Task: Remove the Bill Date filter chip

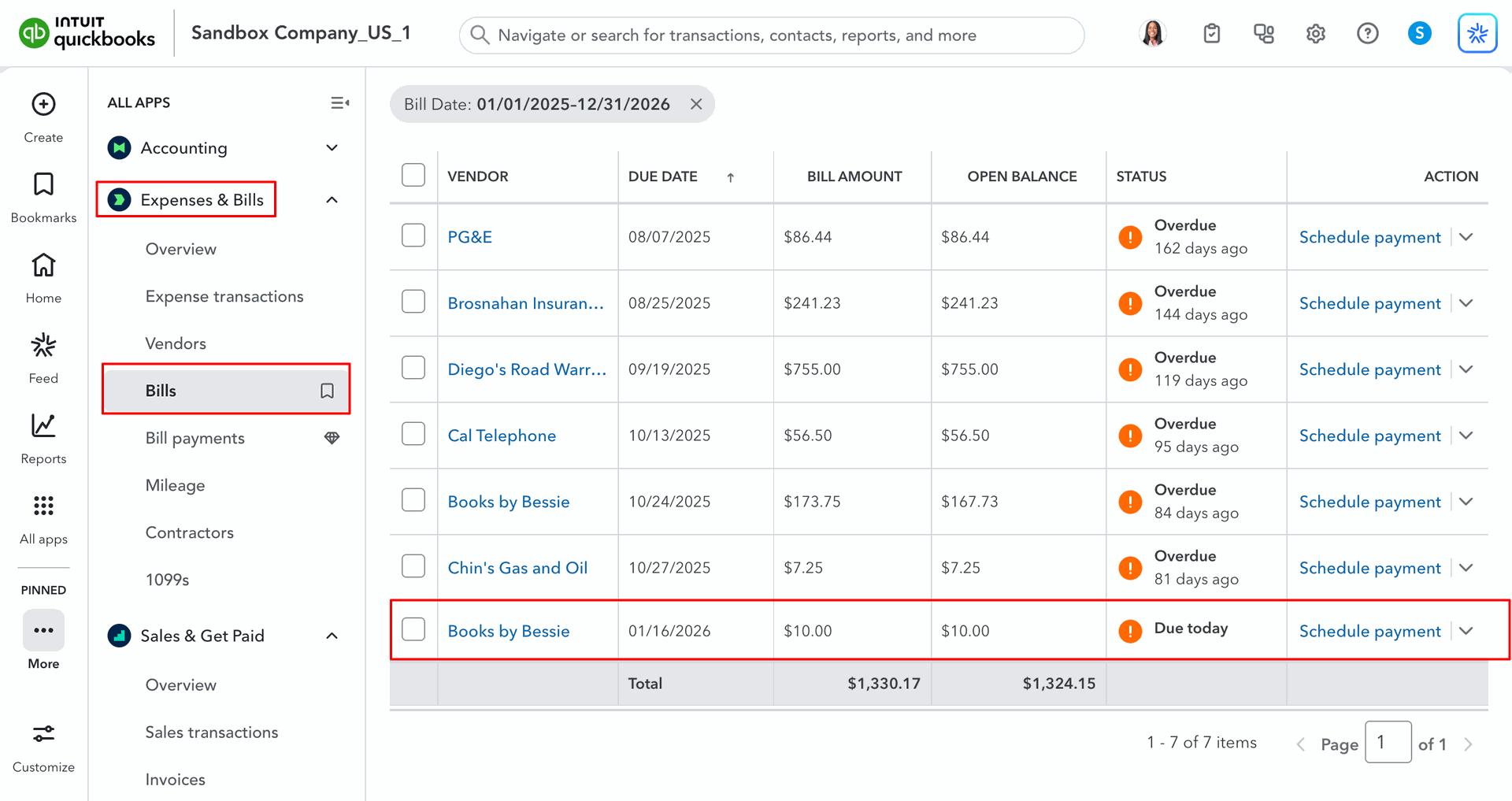Action: point(696,104)
